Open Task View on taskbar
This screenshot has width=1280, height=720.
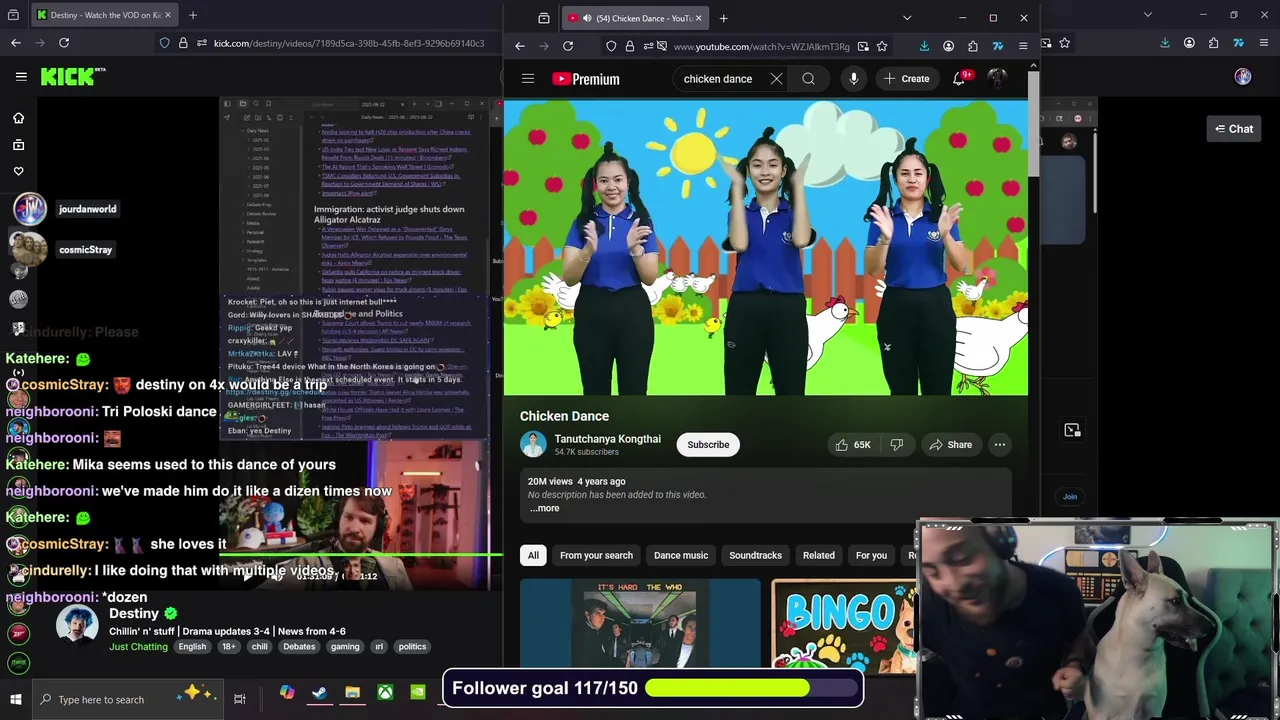(240, 699)
